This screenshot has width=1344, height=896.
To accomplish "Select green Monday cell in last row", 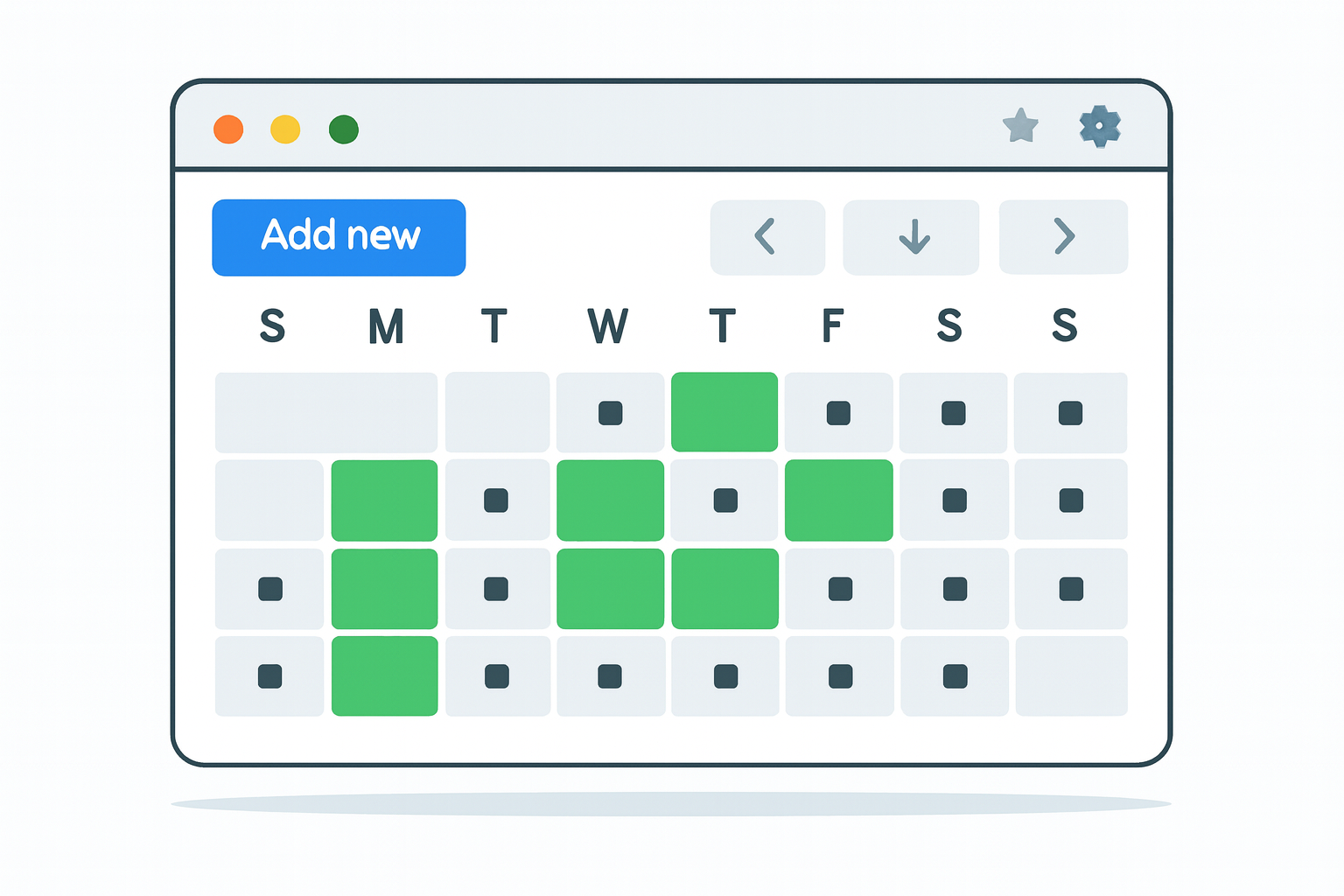I will point(384,676).
